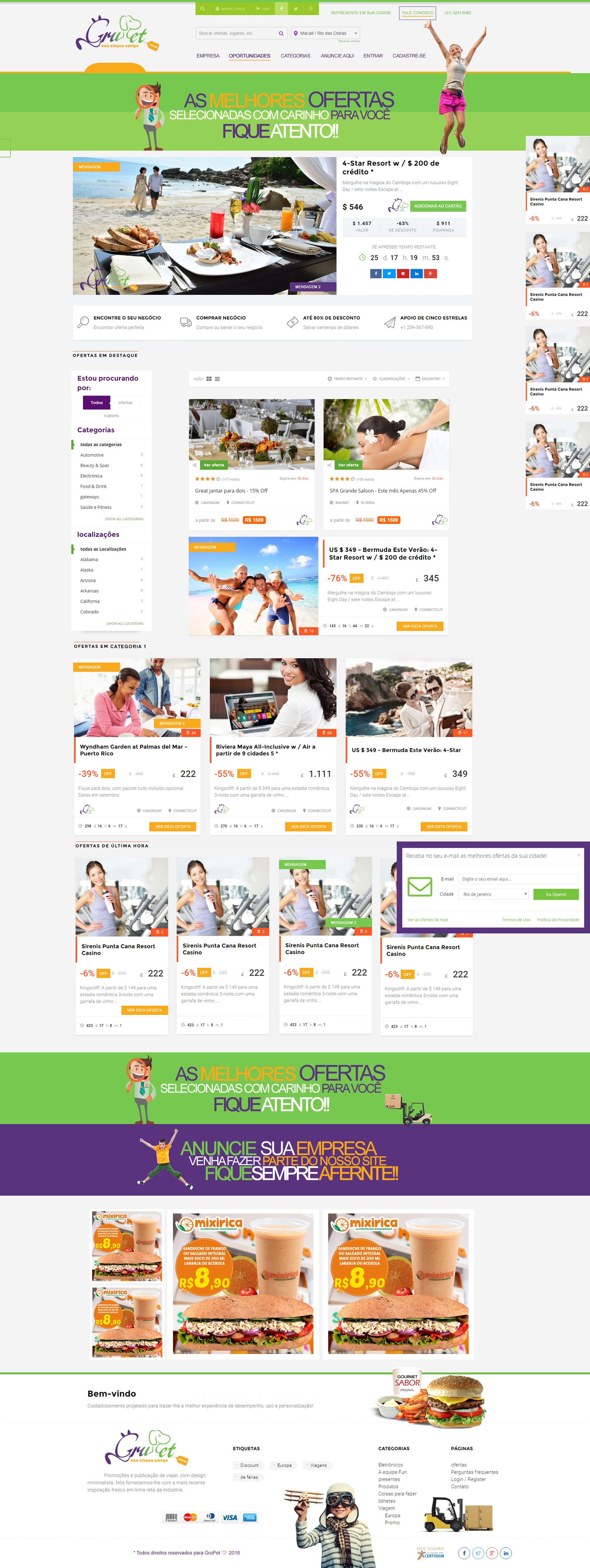Open Twitter from the green top bar
Screen dimensions: 590x1568
tap(296, 9)
